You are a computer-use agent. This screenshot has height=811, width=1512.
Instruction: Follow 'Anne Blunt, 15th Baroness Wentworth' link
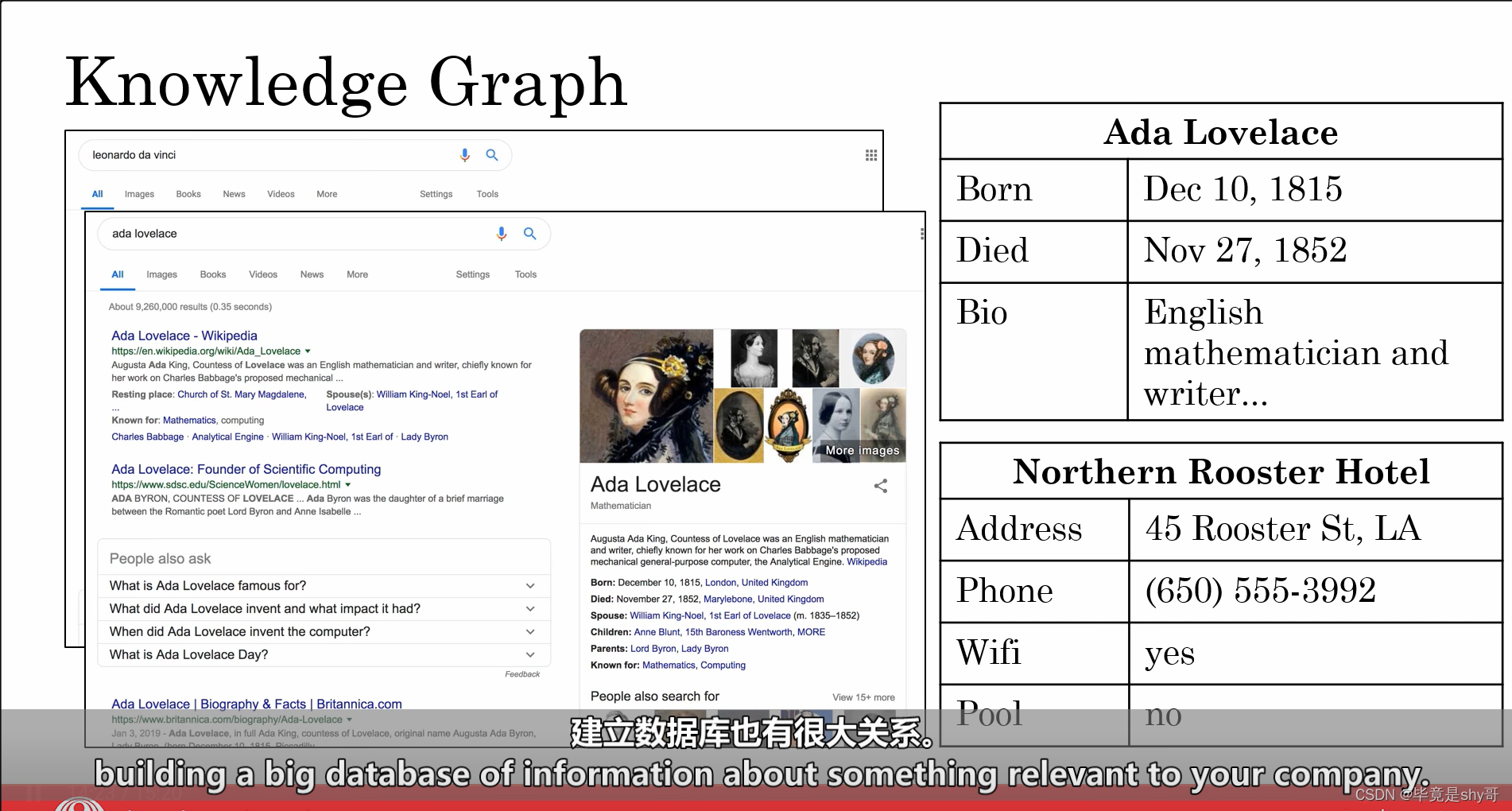(713, 632)
